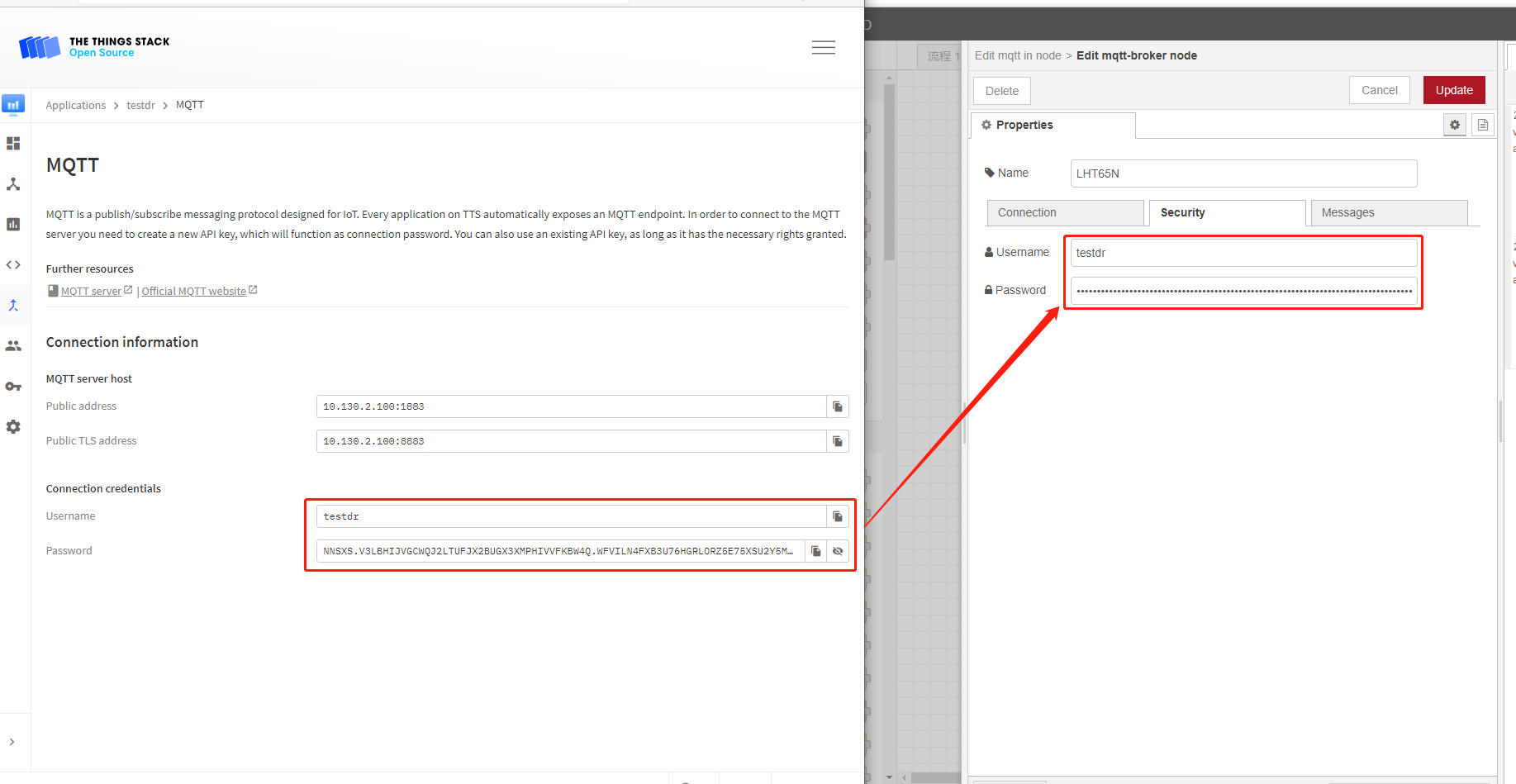Select the Node-RED flow tab 流程 1
1516x784 pixels.
(939, 56)
